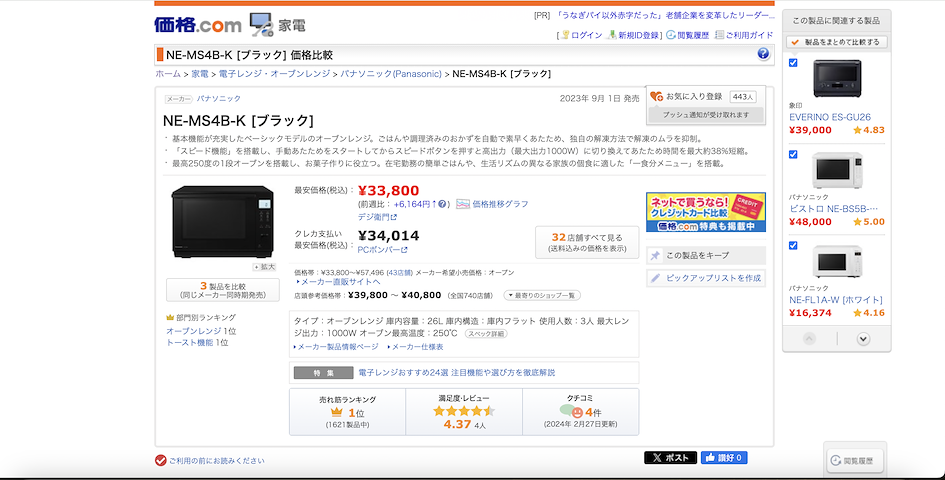Click the speech bubble クチコミ icon

click(x=571, y=412)
